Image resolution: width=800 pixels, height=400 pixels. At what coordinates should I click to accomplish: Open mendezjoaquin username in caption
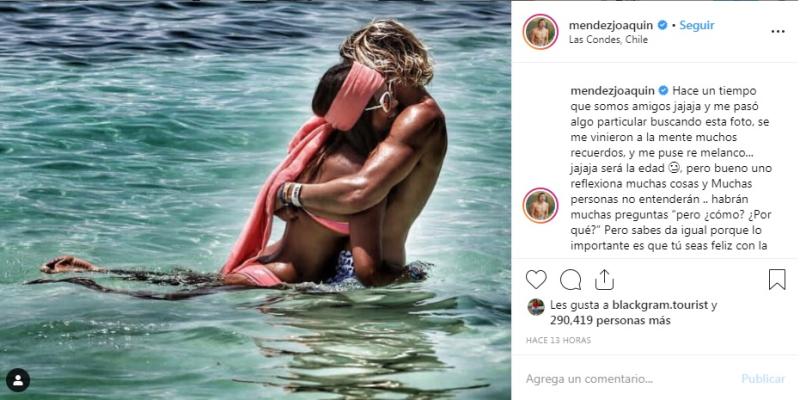coord(611,91)
